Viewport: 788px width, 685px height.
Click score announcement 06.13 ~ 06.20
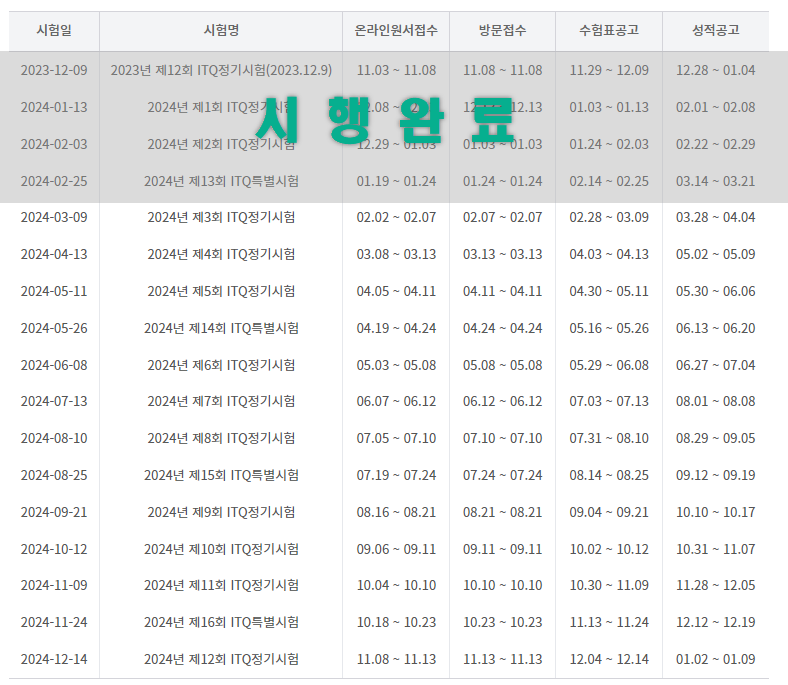pyautogui.click(x=716, y=329)
